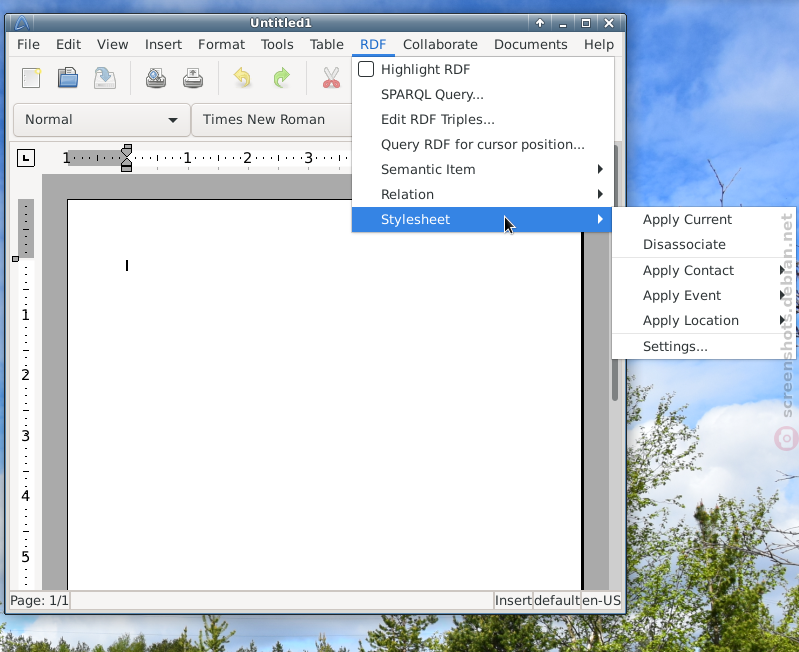
Task: Click inside the blank document page
Action: tap(325, 395)
